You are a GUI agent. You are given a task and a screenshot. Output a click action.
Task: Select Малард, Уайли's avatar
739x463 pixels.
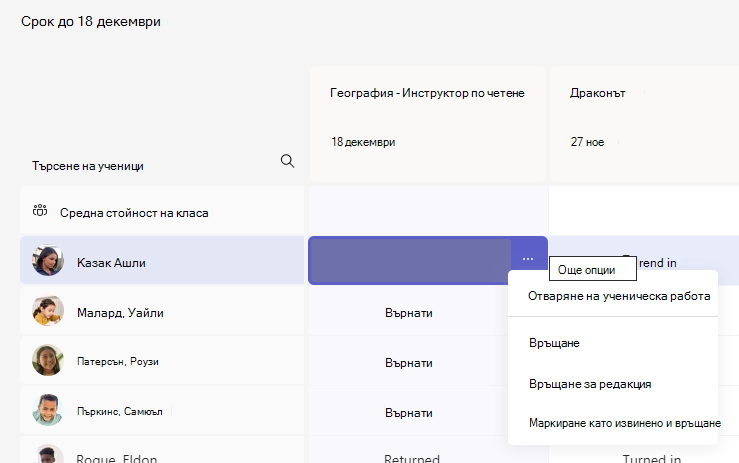point(48,310)
